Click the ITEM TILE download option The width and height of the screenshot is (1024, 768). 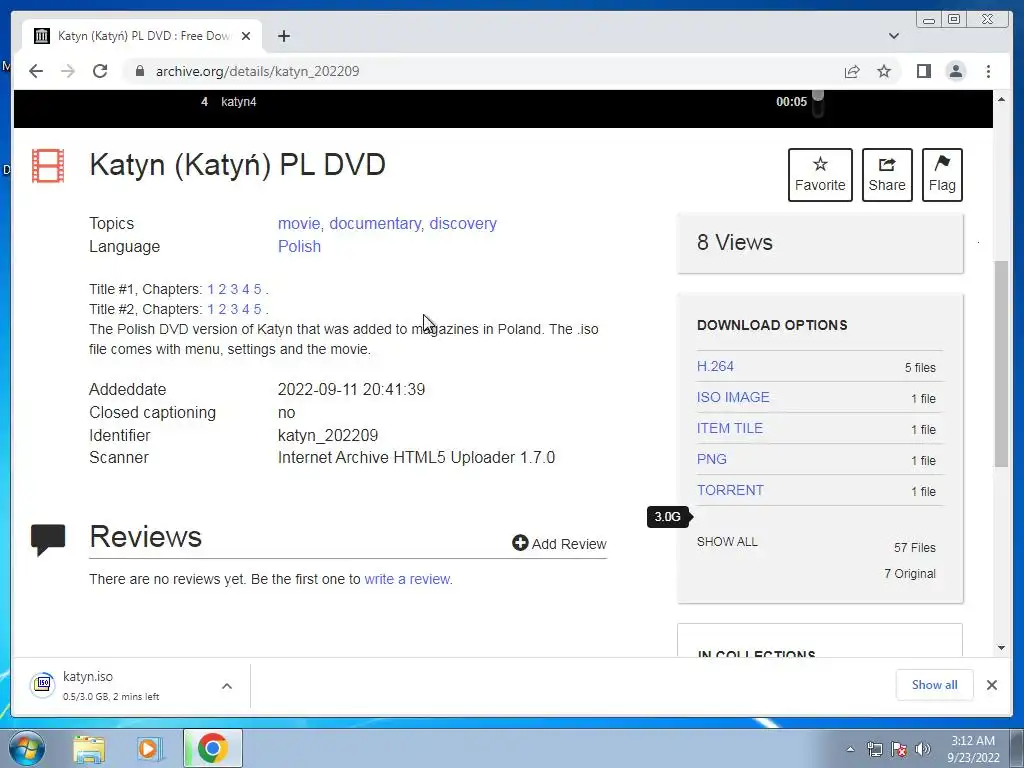(x=729, y=428)
